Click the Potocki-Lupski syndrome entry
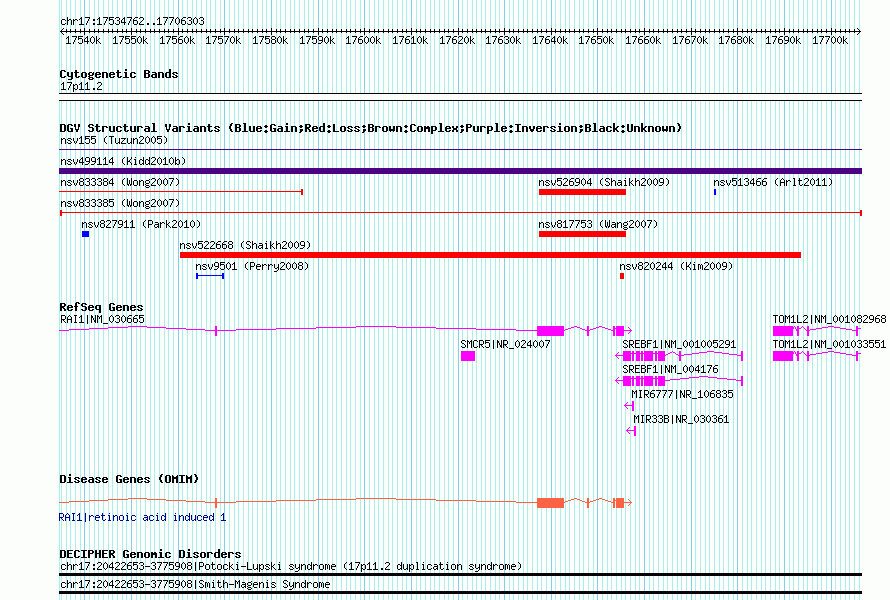This screenshot has width=890, height=600. 291,566
